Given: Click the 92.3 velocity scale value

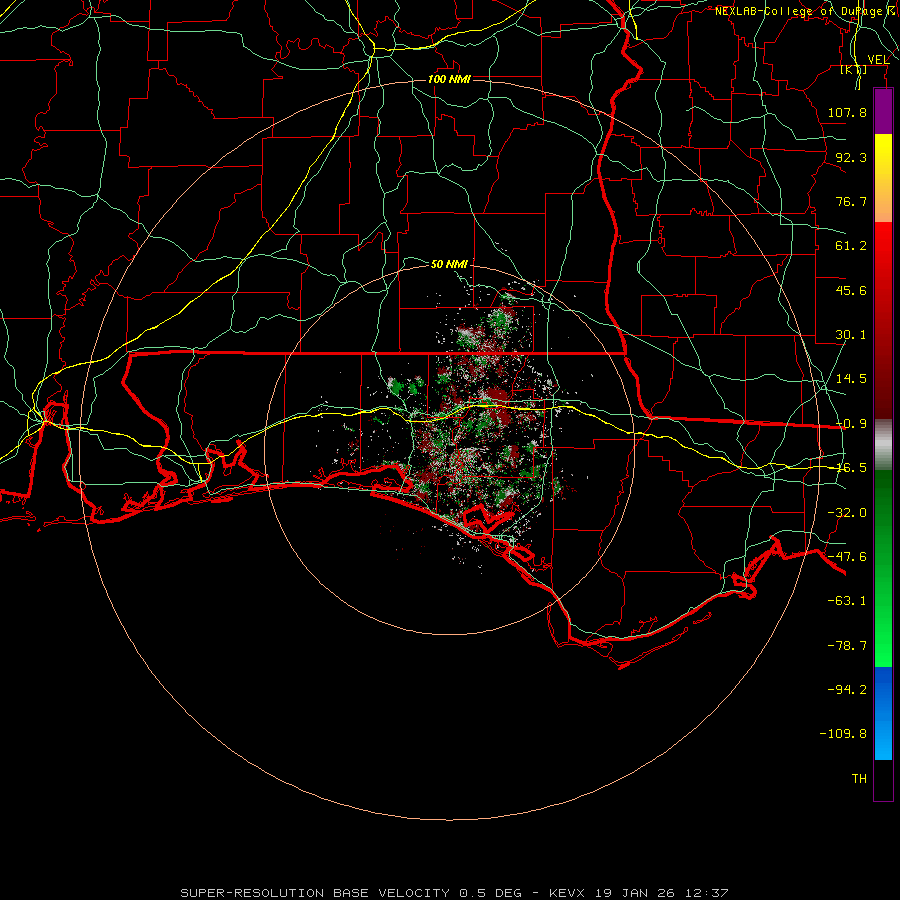Looking at the screenshot, I should (851, 157).
